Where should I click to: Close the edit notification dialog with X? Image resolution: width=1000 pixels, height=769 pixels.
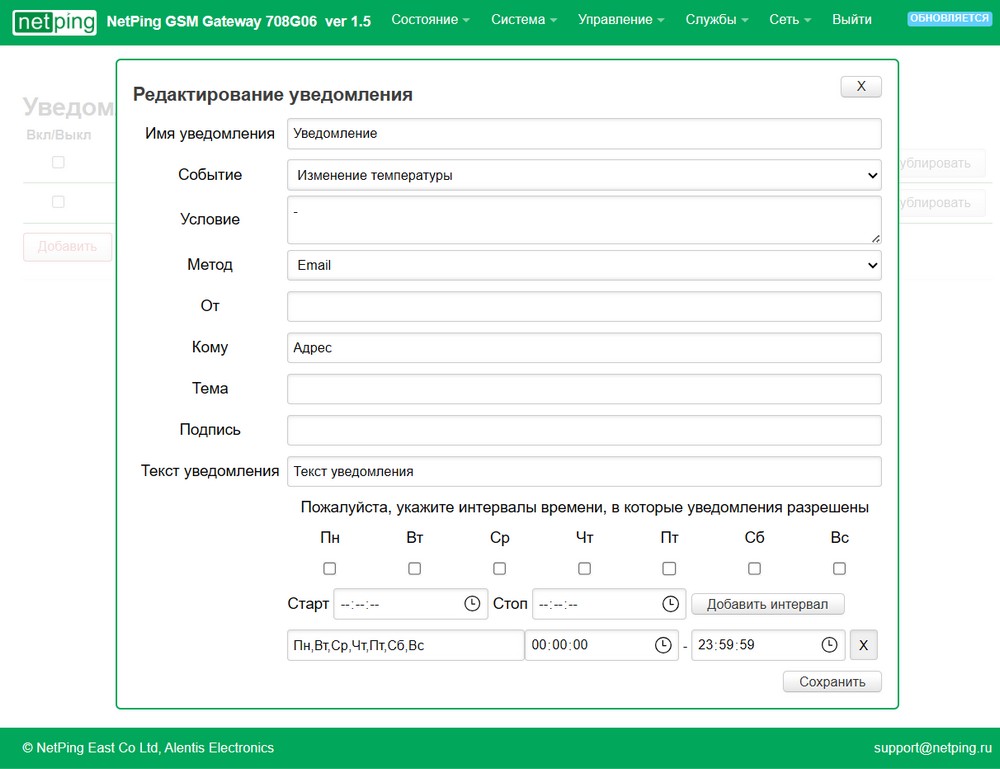[x=860, y=86]
